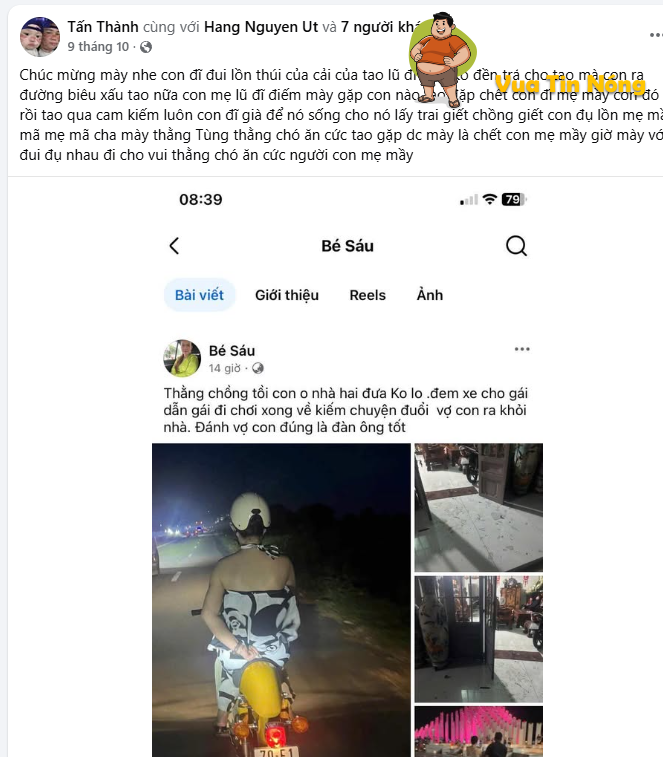663x757 pixels.
Task: Click the battery indicator showing 79
Action: [514, 199]
